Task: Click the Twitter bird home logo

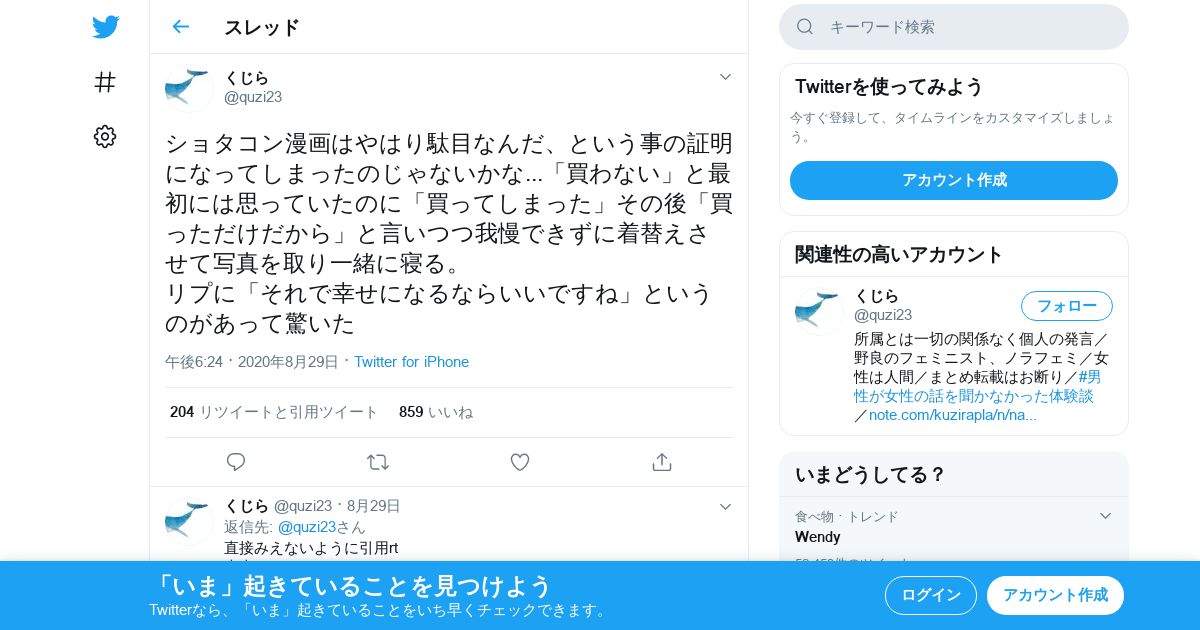Action: pos(105,27)
